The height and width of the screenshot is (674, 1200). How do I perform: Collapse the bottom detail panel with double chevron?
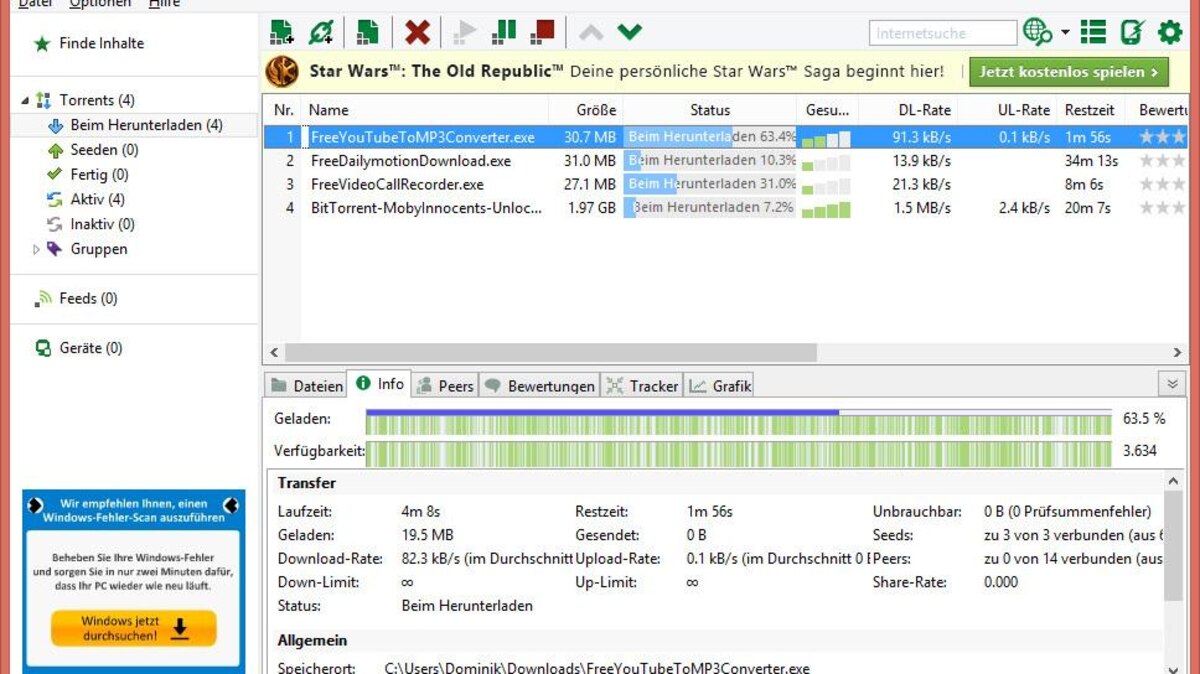tap(1171, 383)
